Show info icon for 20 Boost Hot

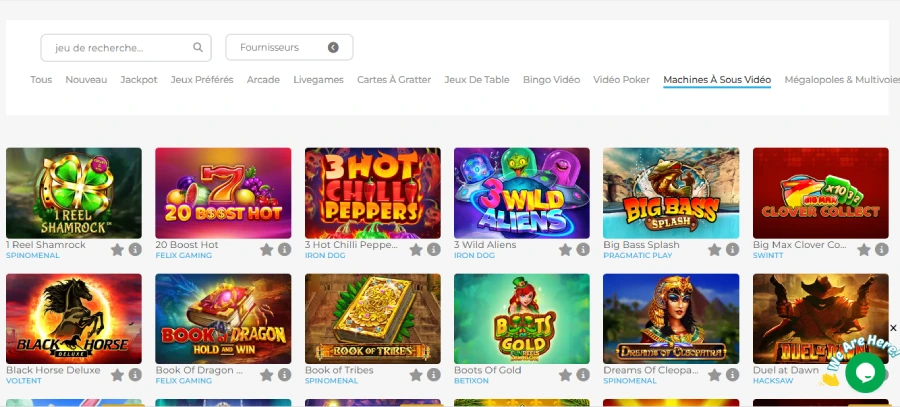(x=285, y=250)
